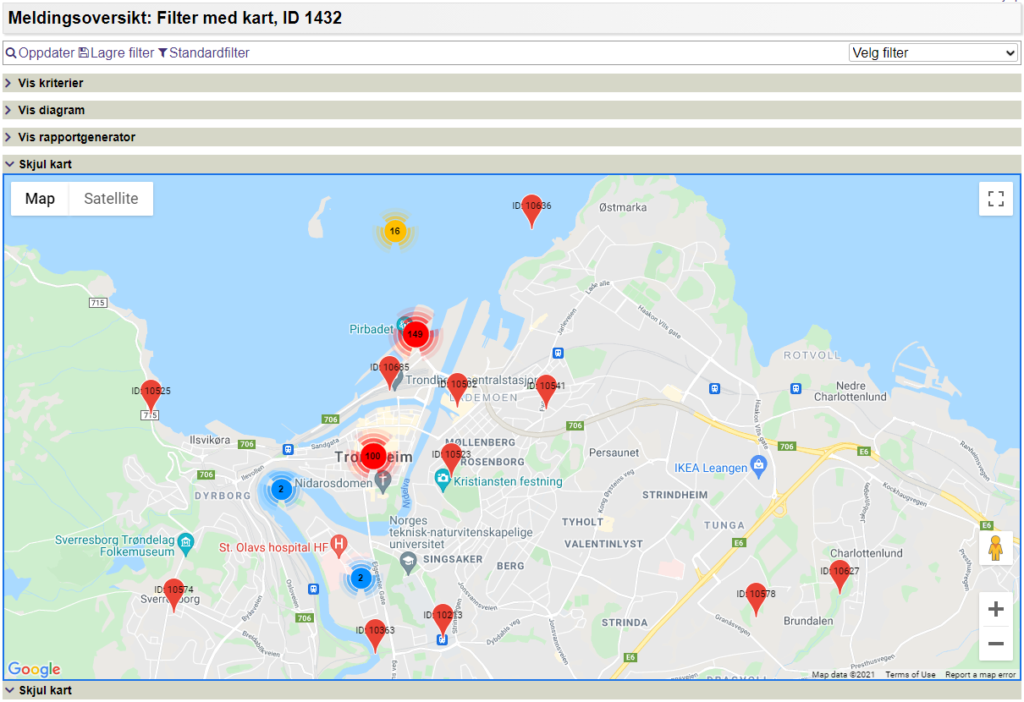Open the Terms of Use link
This screenshot has width=1024, height=702.
910,675
